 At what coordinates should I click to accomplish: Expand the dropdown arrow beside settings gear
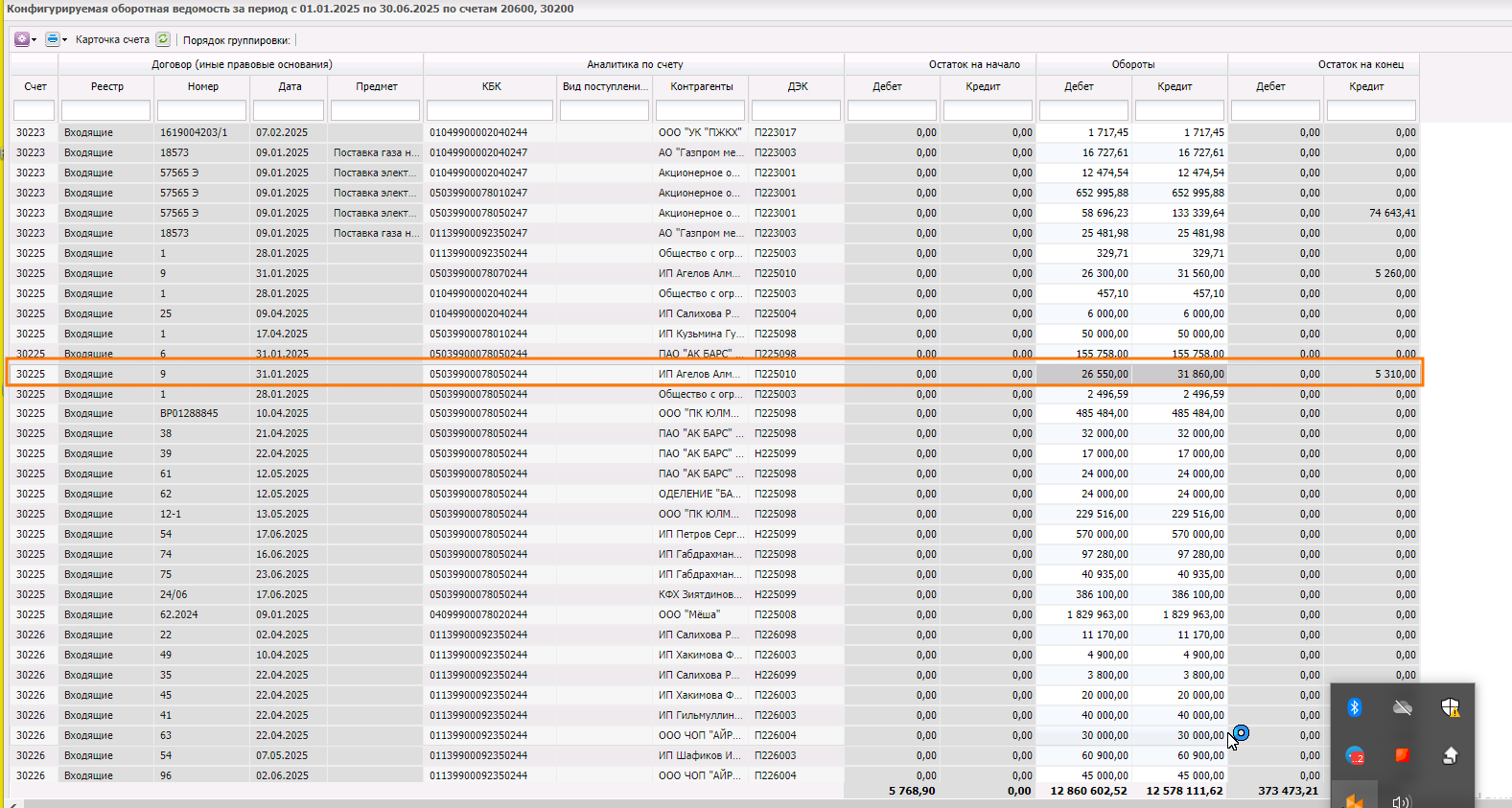tap(35, 40)
